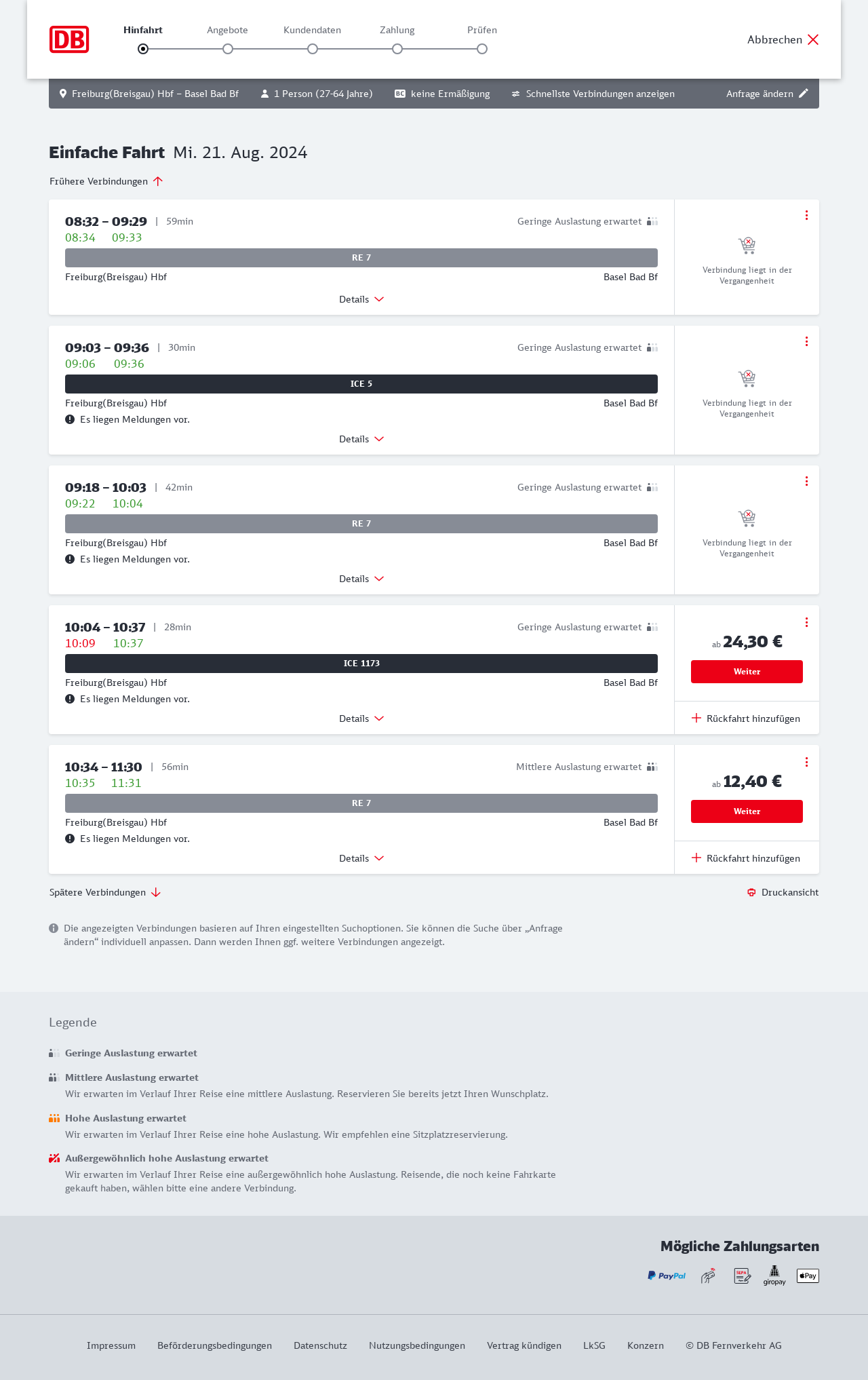Load later connections with Spätere Verbindungen

(x=105, y=892)
